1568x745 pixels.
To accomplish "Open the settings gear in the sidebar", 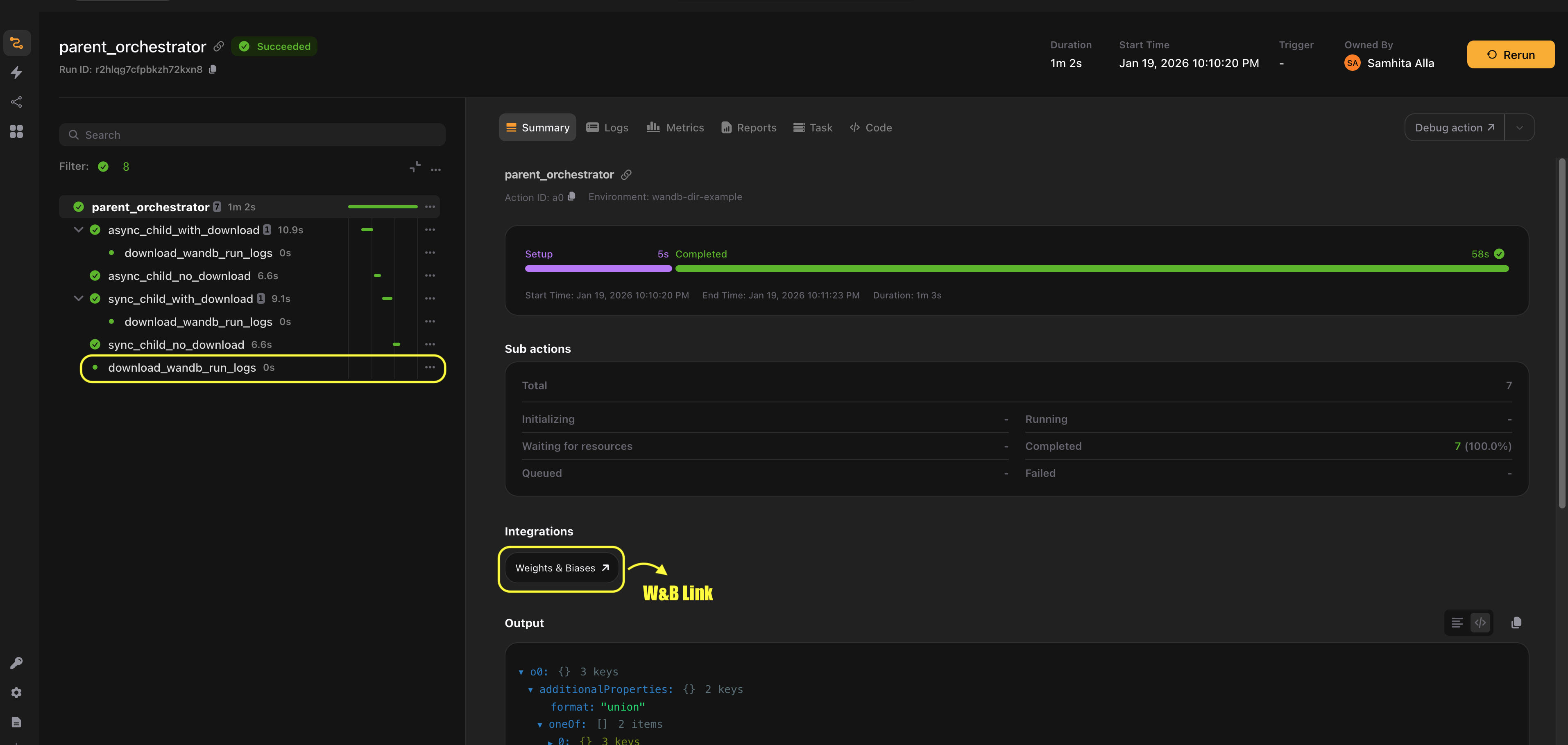I will pyautogui.click(x=16, y=693).
